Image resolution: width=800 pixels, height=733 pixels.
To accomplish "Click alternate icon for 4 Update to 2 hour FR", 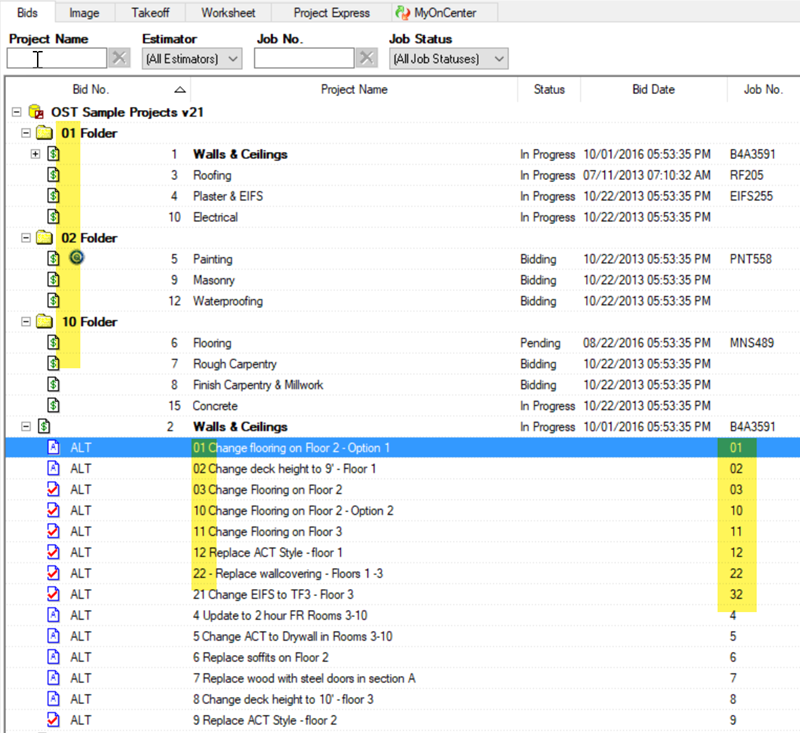I will click(x=54, y=615).
